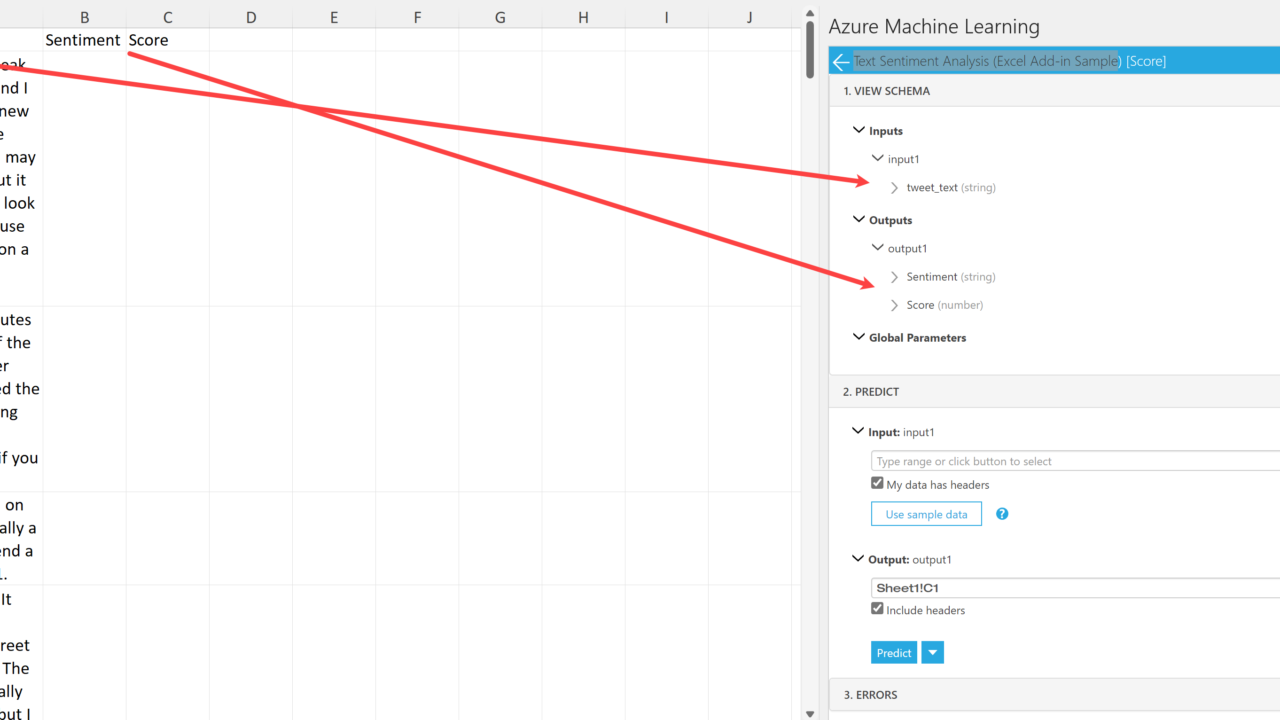Viewport: 1280px width, 720px height.
Task: Select column F header
Action: pyautogui.click(x=417, y=17)
